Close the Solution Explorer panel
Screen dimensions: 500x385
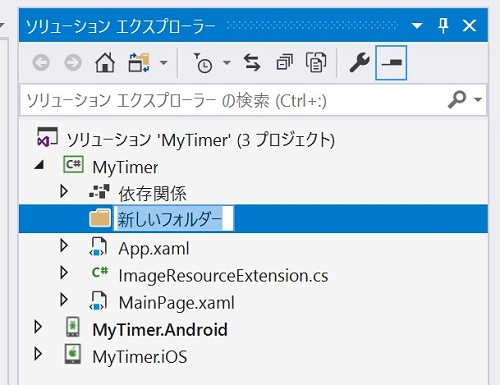click(x=469, y=25)
